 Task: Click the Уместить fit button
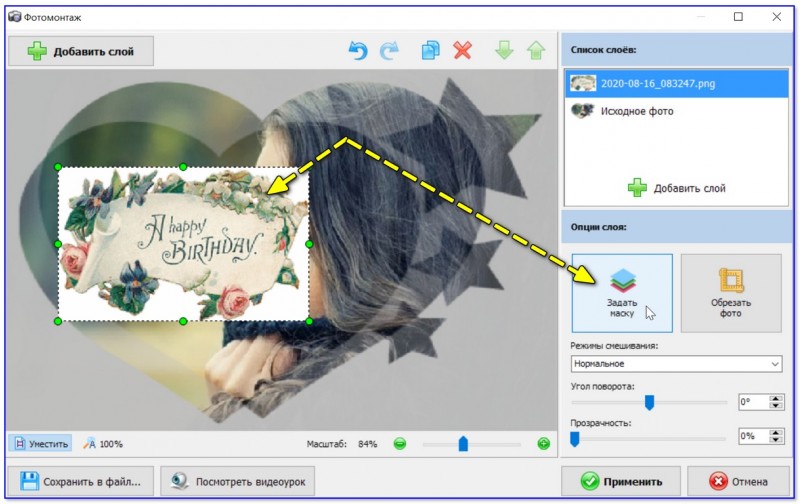(x=40, y=444)
